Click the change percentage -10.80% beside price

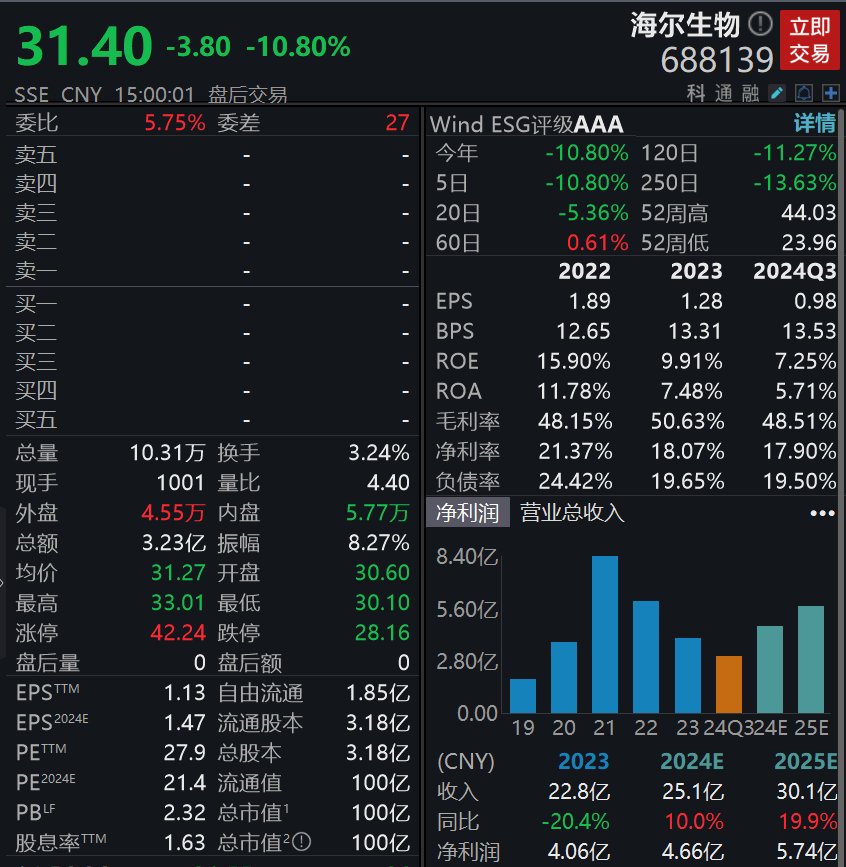tap(298, 47)
